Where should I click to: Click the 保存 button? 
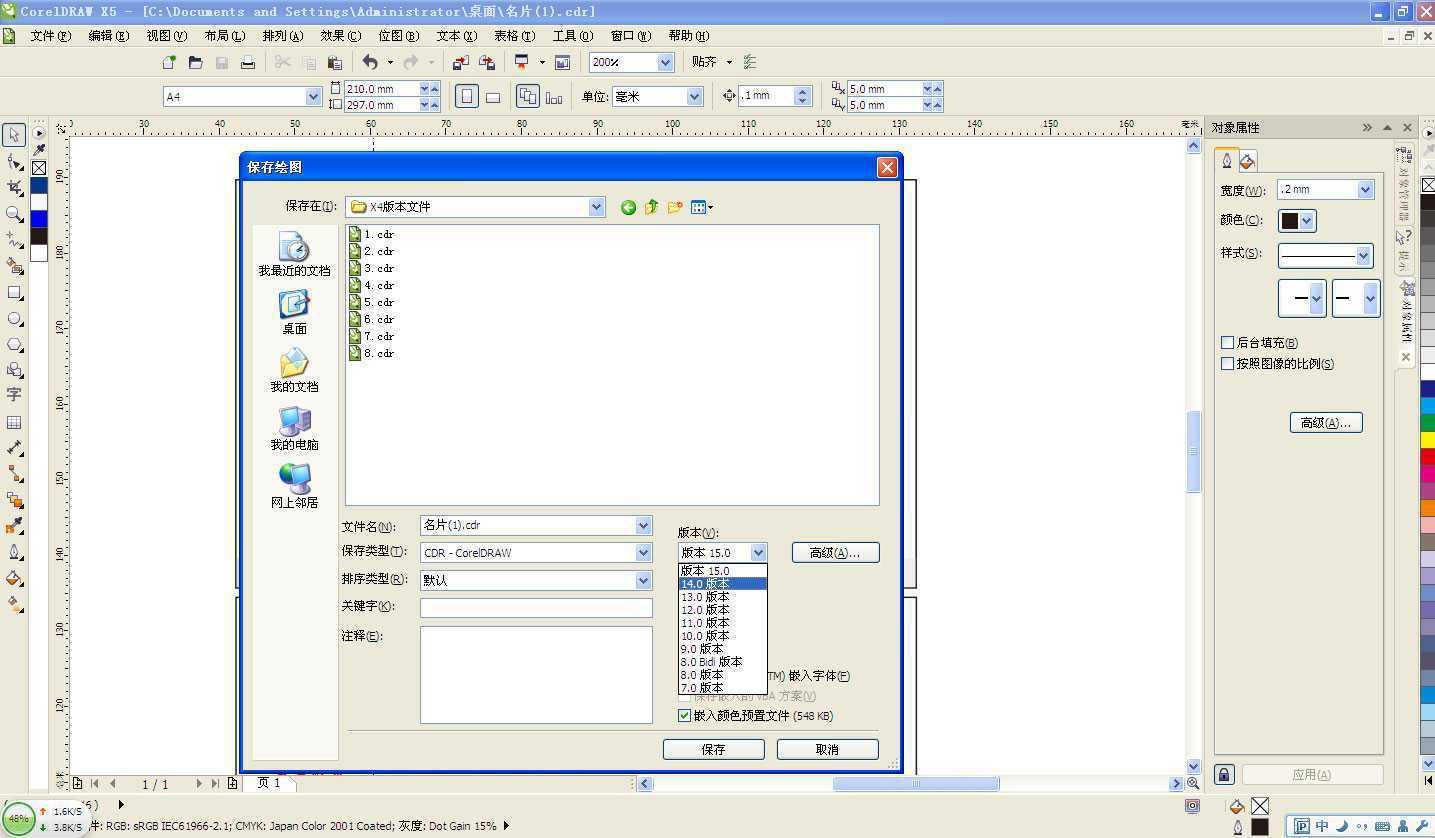pos(714,749)
